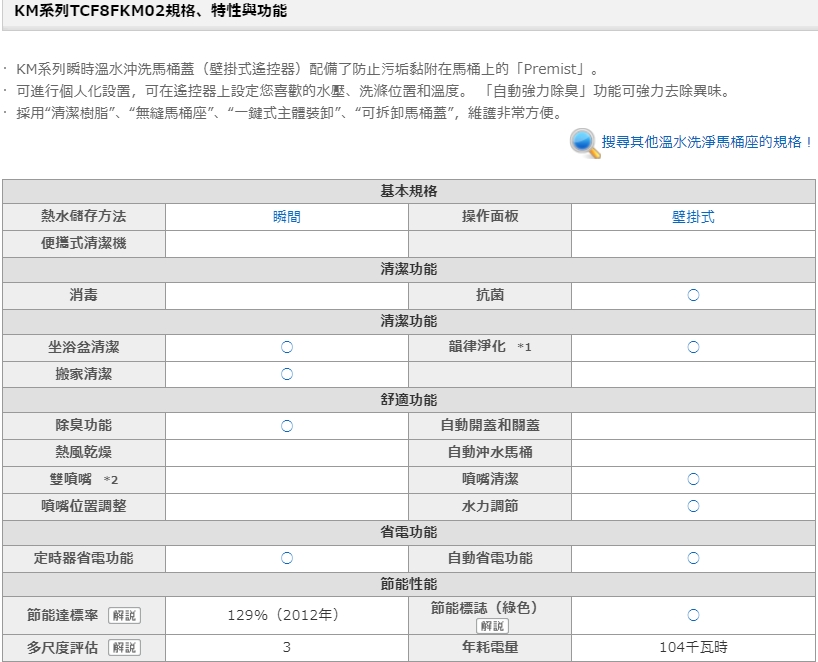Screen dimensions: 818x662
Task: Click the circle mark for 韻律淨化
Action: [x=693, y=347]
